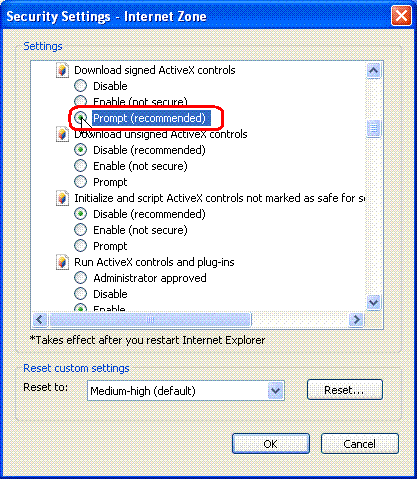This screenshot has width=417, height=479.
Task: Click the Run ActiveX controls and plug-ins icon
Action: click(x=62, y=262)
